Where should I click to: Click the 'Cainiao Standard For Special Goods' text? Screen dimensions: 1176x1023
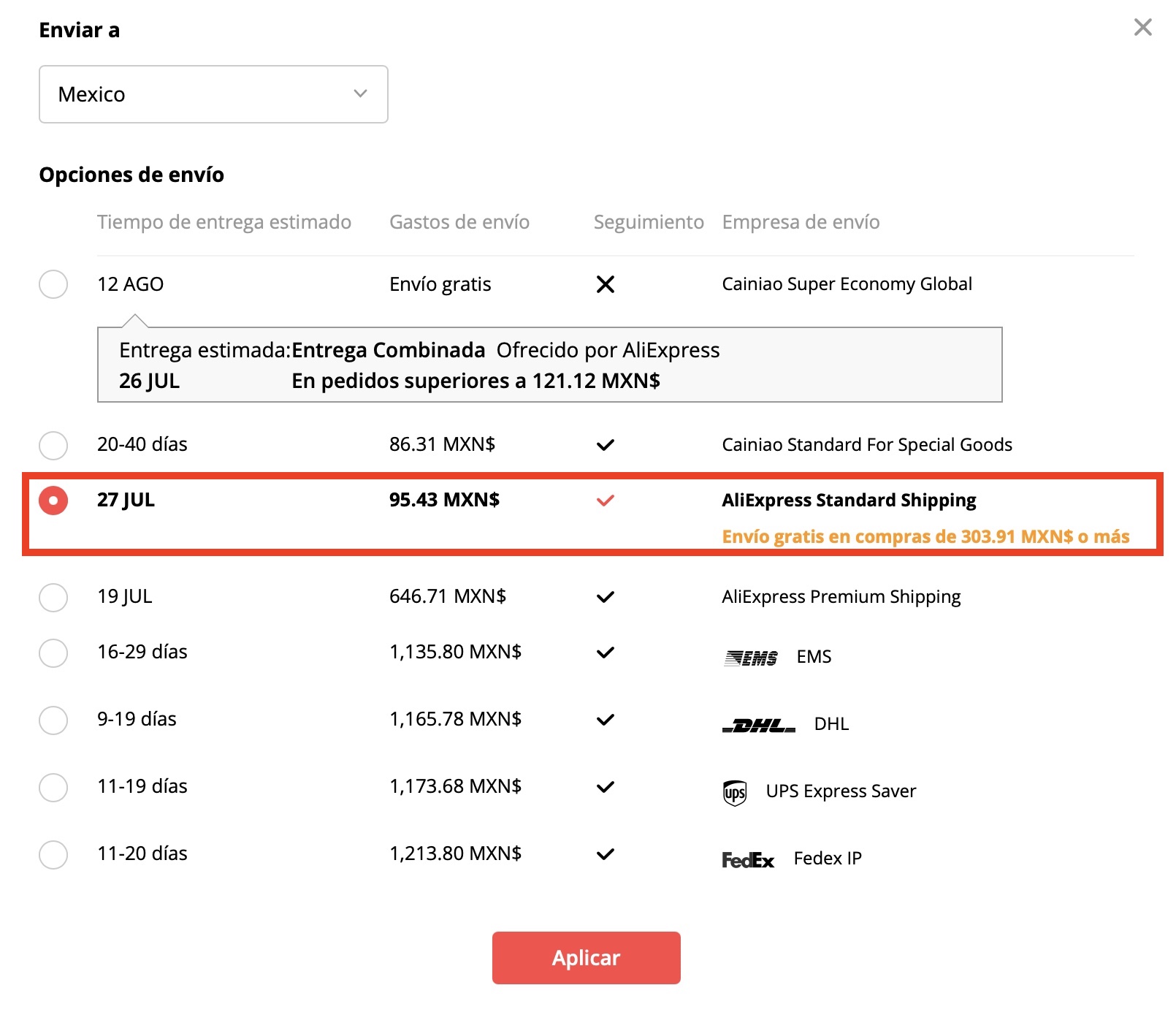pyautogui.click(x=867, y=445)
